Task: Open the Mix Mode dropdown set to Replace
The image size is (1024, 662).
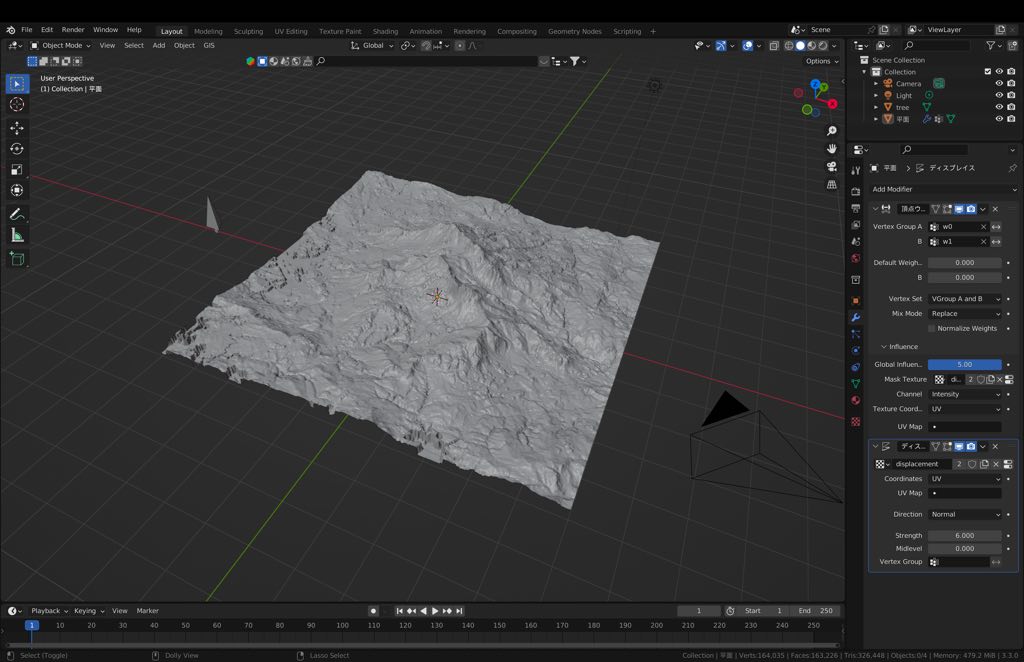Action: pos(964,313)
